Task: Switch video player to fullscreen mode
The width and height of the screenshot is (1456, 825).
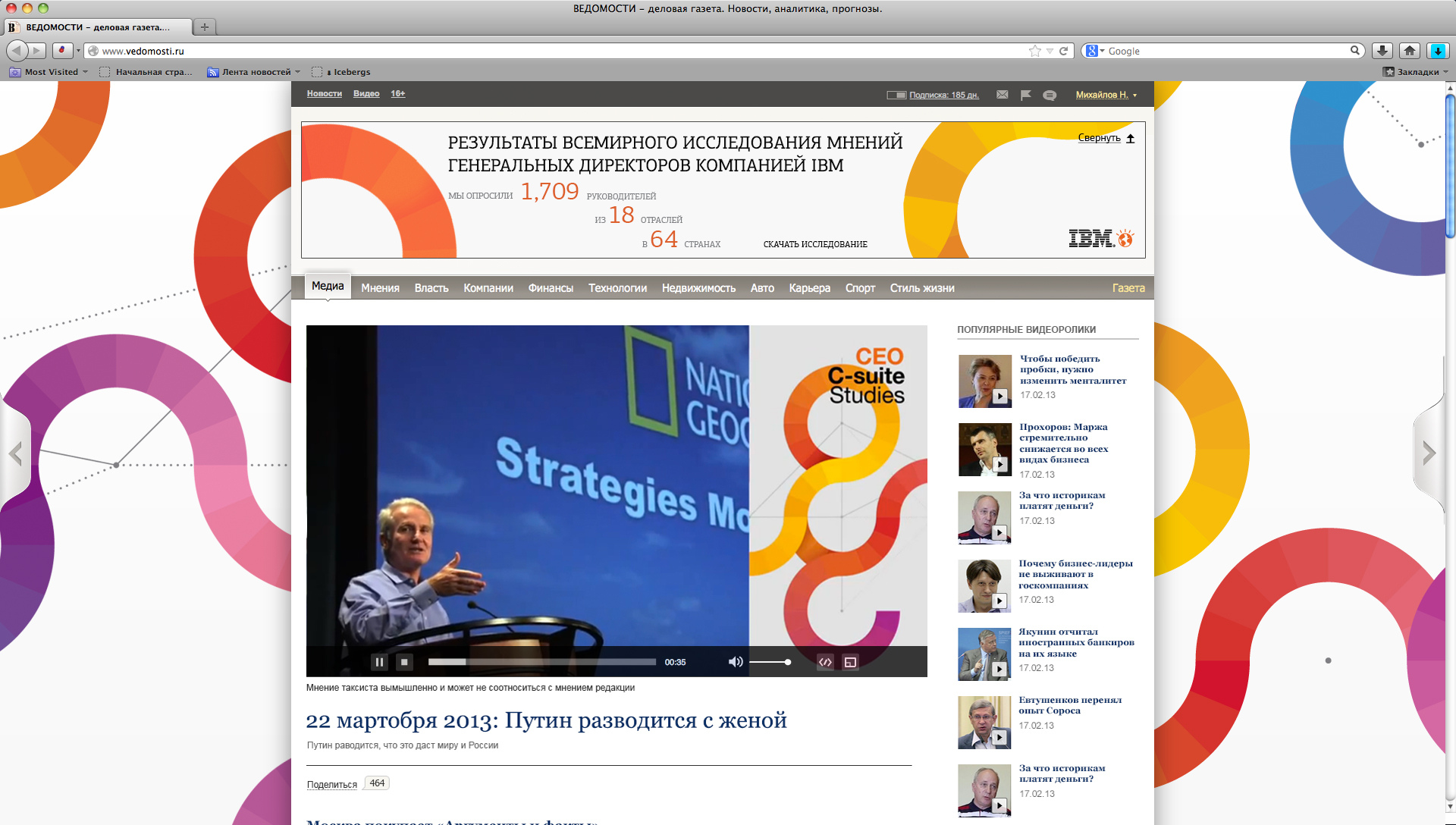Action: (x=850, y=662)
